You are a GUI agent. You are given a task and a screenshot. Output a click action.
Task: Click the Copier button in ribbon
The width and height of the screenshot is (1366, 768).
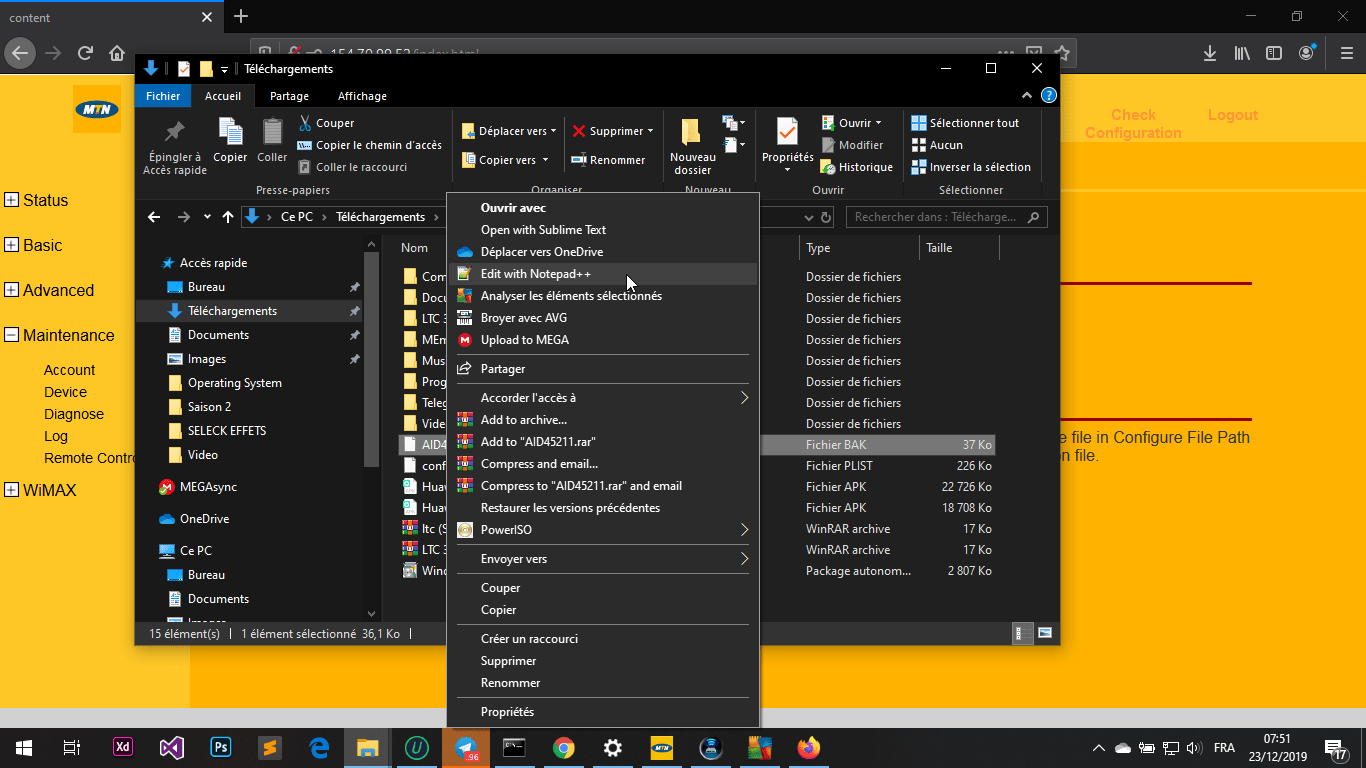pyautogui.click(x=230, y=140)
